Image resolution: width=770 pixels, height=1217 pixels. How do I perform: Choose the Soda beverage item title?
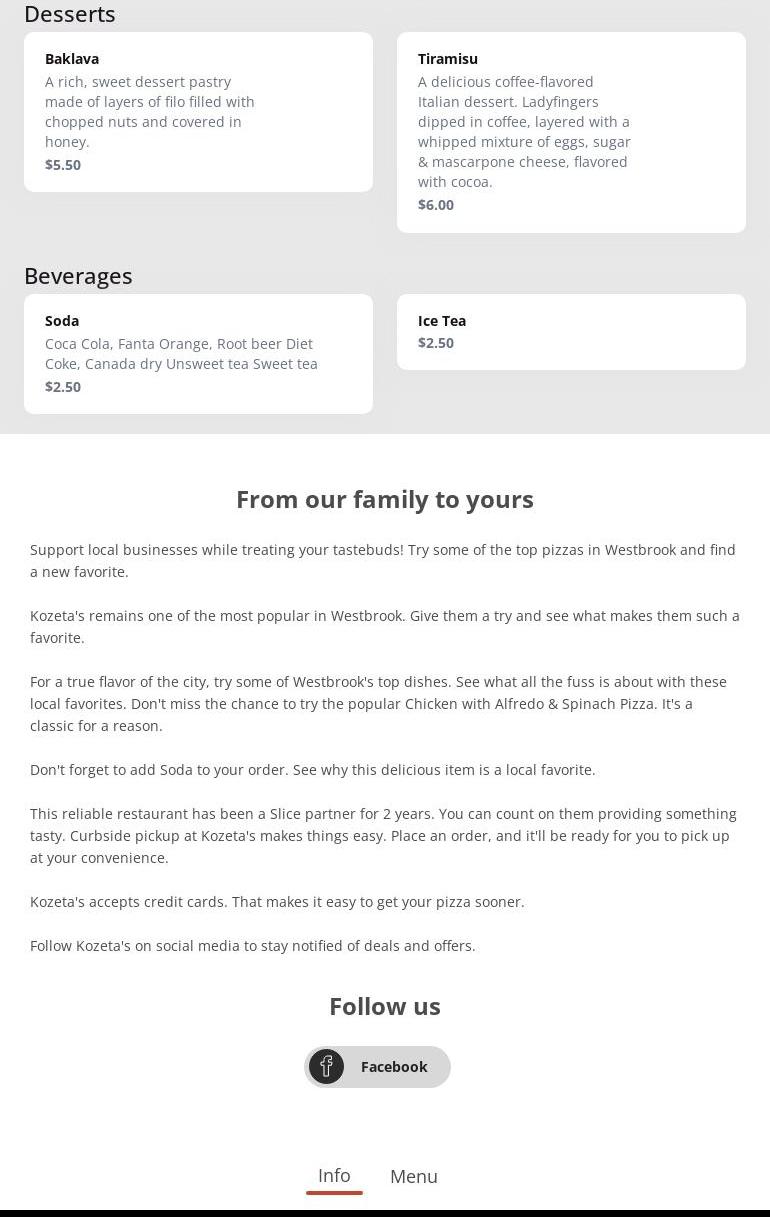pos(62,321)
